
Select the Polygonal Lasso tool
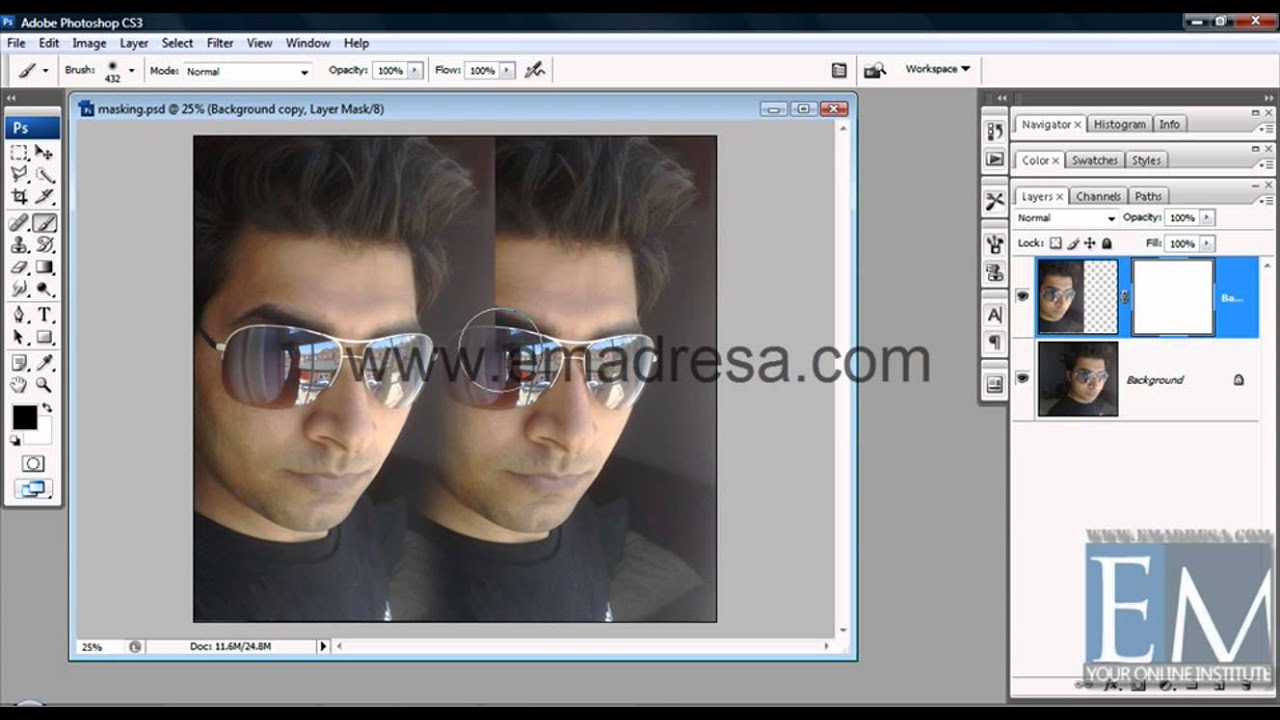[x=19, y=175]
